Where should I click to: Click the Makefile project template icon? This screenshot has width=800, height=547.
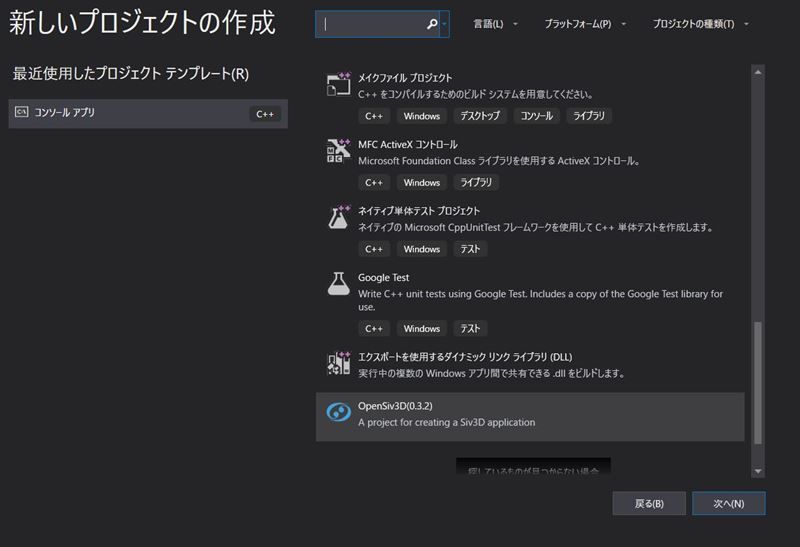[339, 84]
